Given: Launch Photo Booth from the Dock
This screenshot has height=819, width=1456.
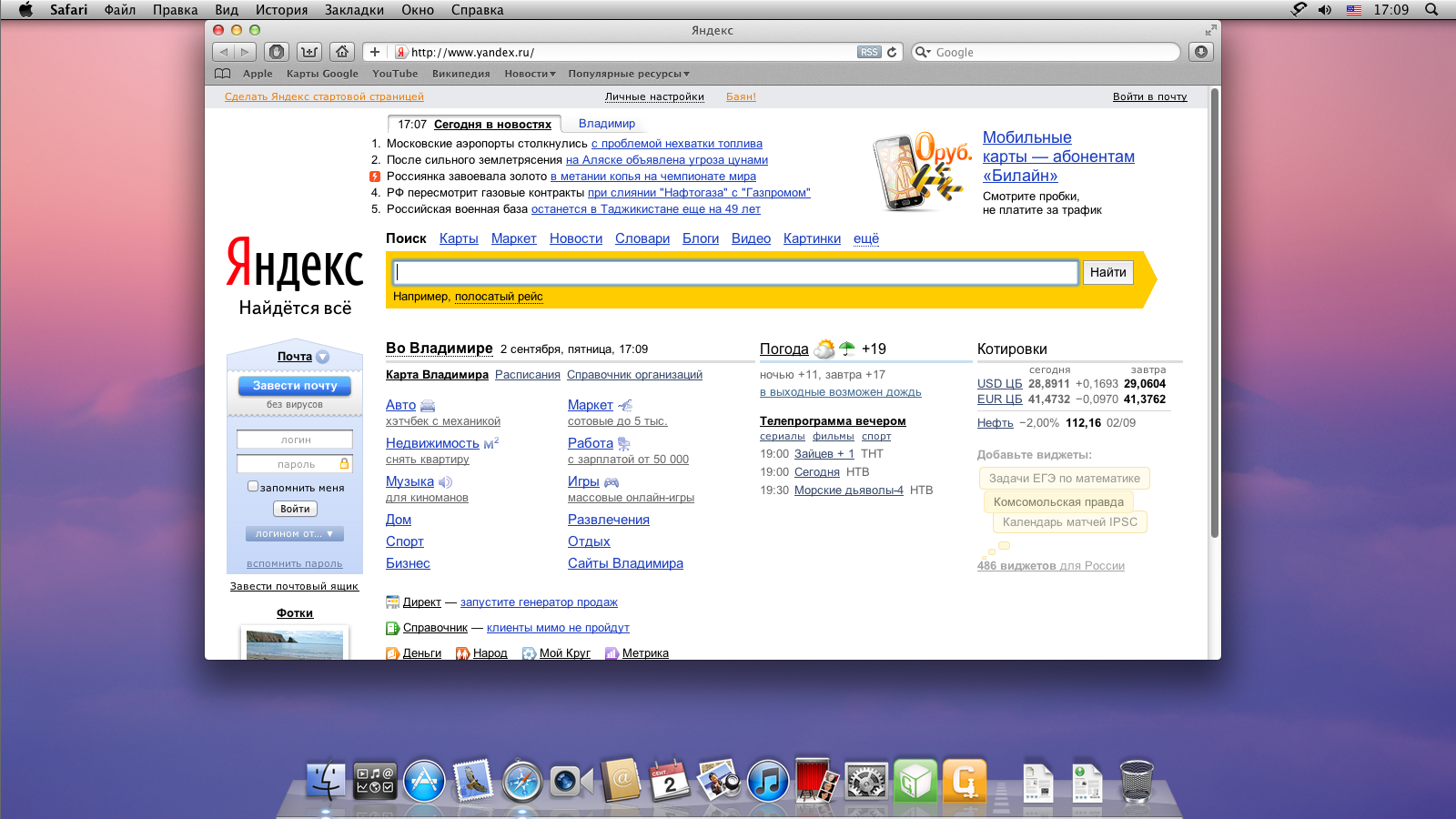Looking at the screenshot, I should pyautogui.click(x=817, y=780).
